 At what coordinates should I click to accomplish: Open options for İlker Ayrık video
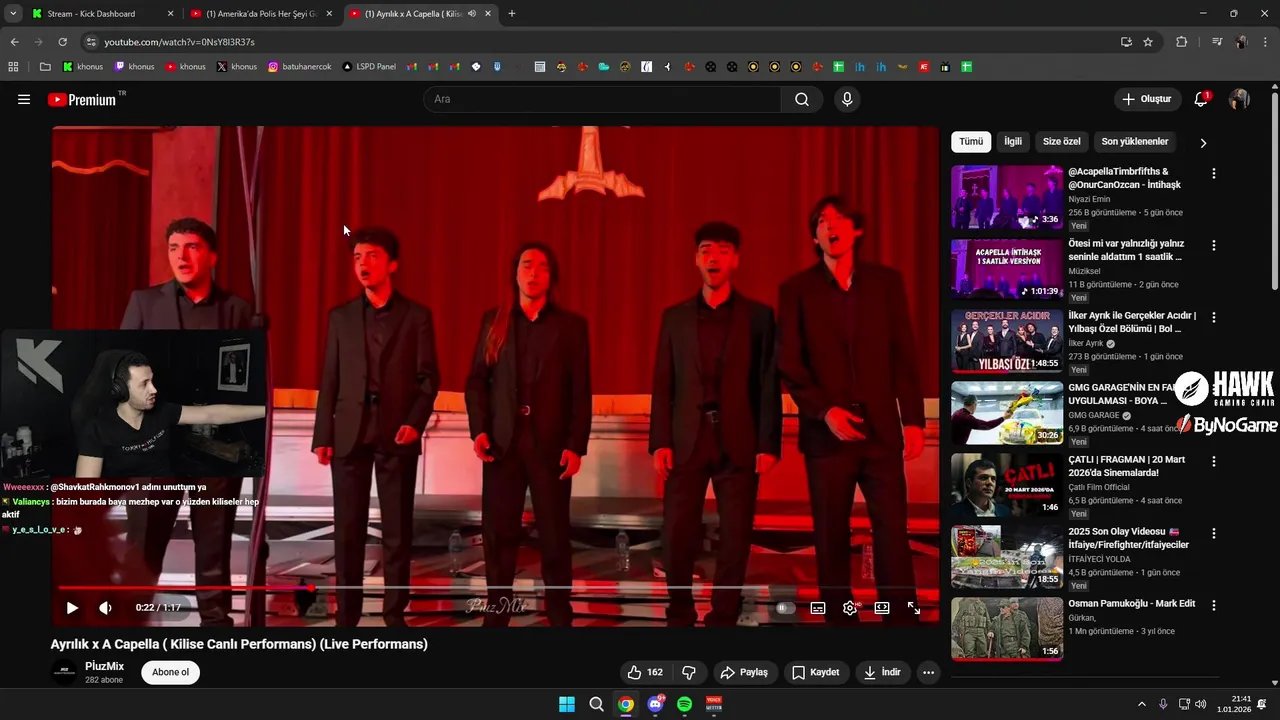pyautogui.click(x=1214, y=317)
